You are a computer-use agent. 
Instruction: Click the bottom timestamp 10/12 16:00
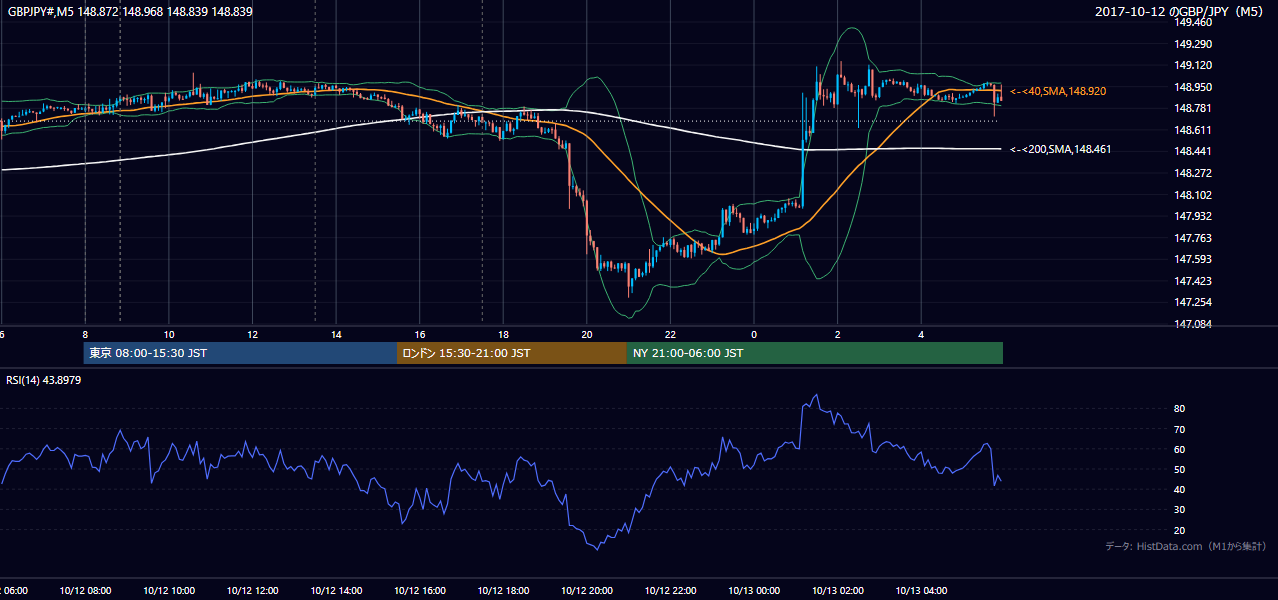[419, 591]
